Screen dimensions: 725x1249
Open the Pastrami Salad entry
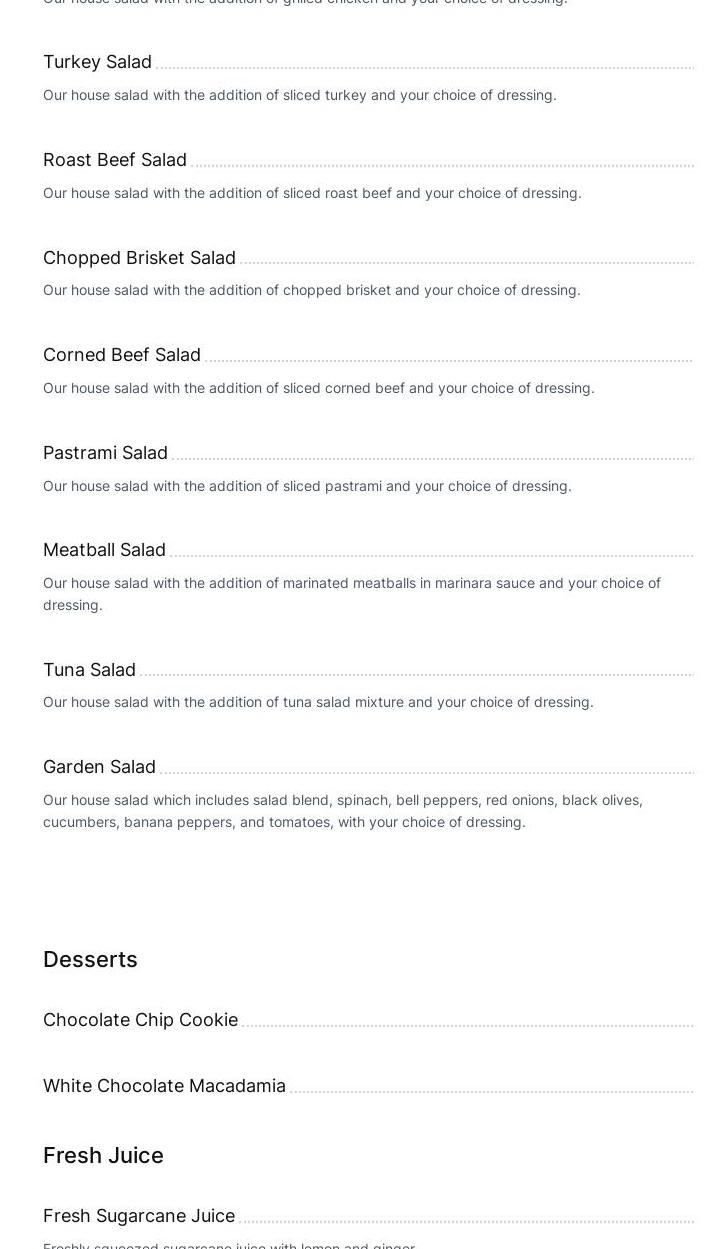(x=106, y=453)
